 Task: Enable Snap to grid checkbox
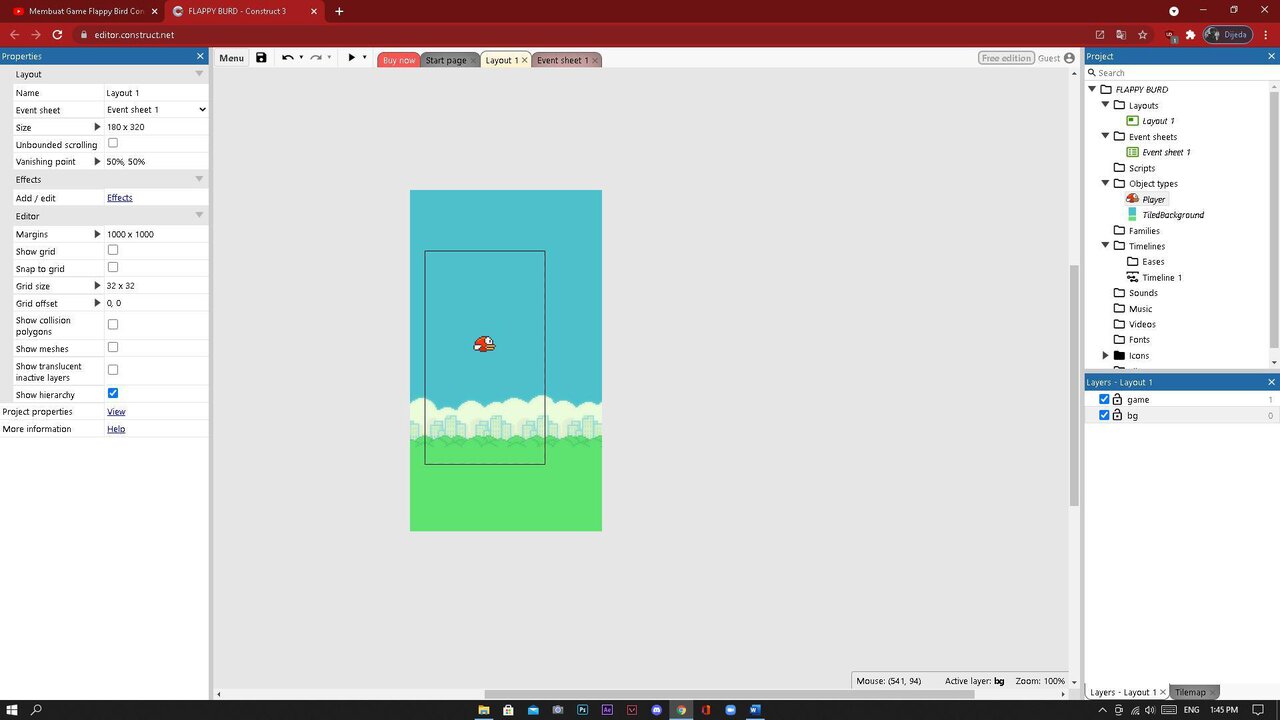pyautogui.click(x=113, y=267)
